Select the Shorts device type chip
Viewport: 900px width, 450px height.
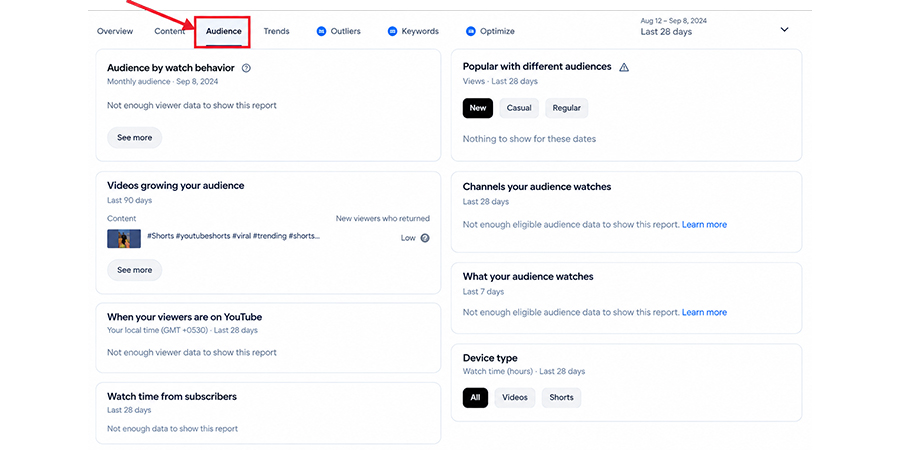[x=561, y=398]
